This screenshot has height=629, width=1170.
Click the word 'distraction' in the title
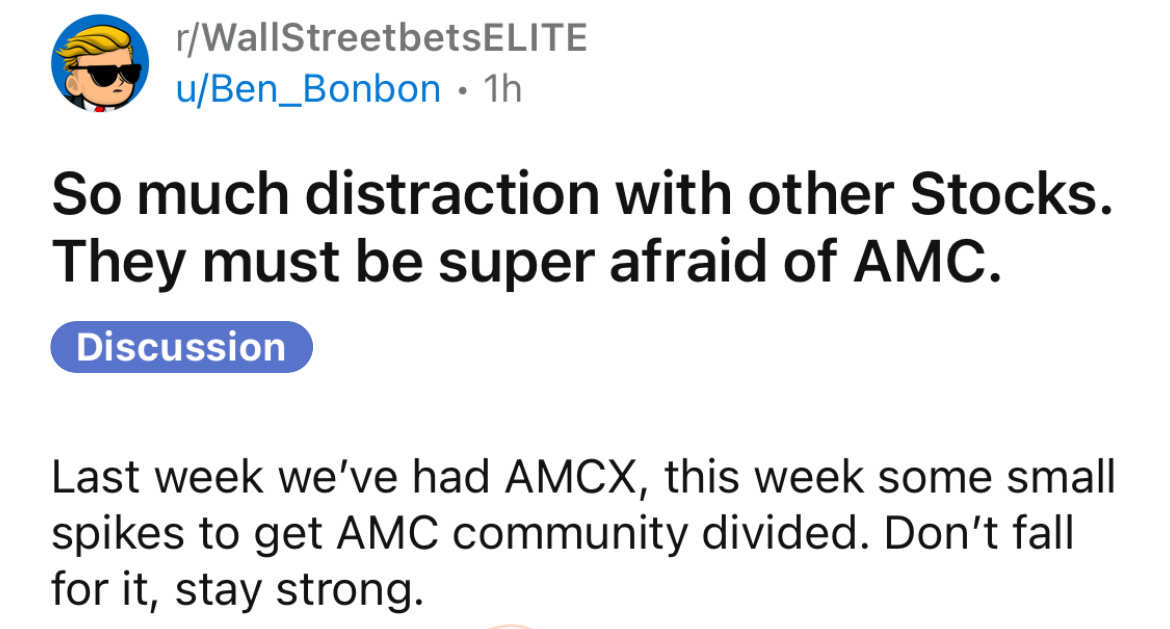[452, 195]
